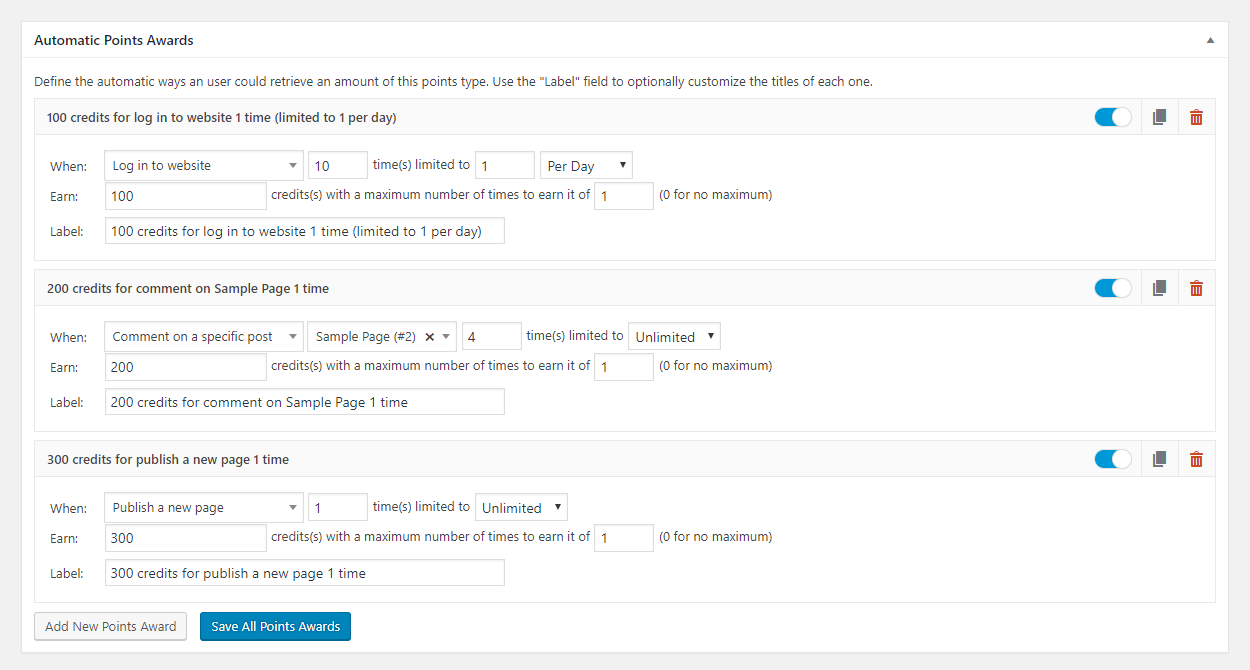Image resolution: width=1250 pixels, height=670 pixels.
Task: Duplicate the 200 credits comment award
Action: click(1159, 288)
